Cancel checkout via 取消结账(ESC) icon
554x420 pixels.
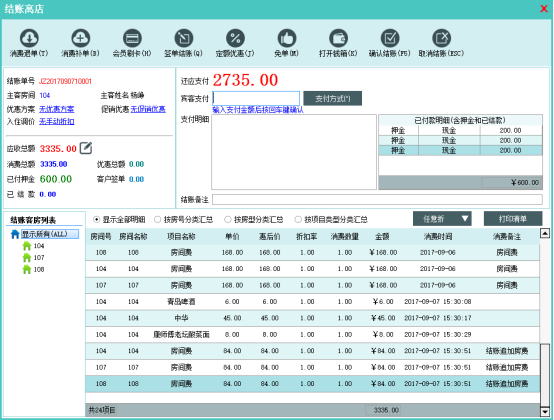click(x=441, y=38)
